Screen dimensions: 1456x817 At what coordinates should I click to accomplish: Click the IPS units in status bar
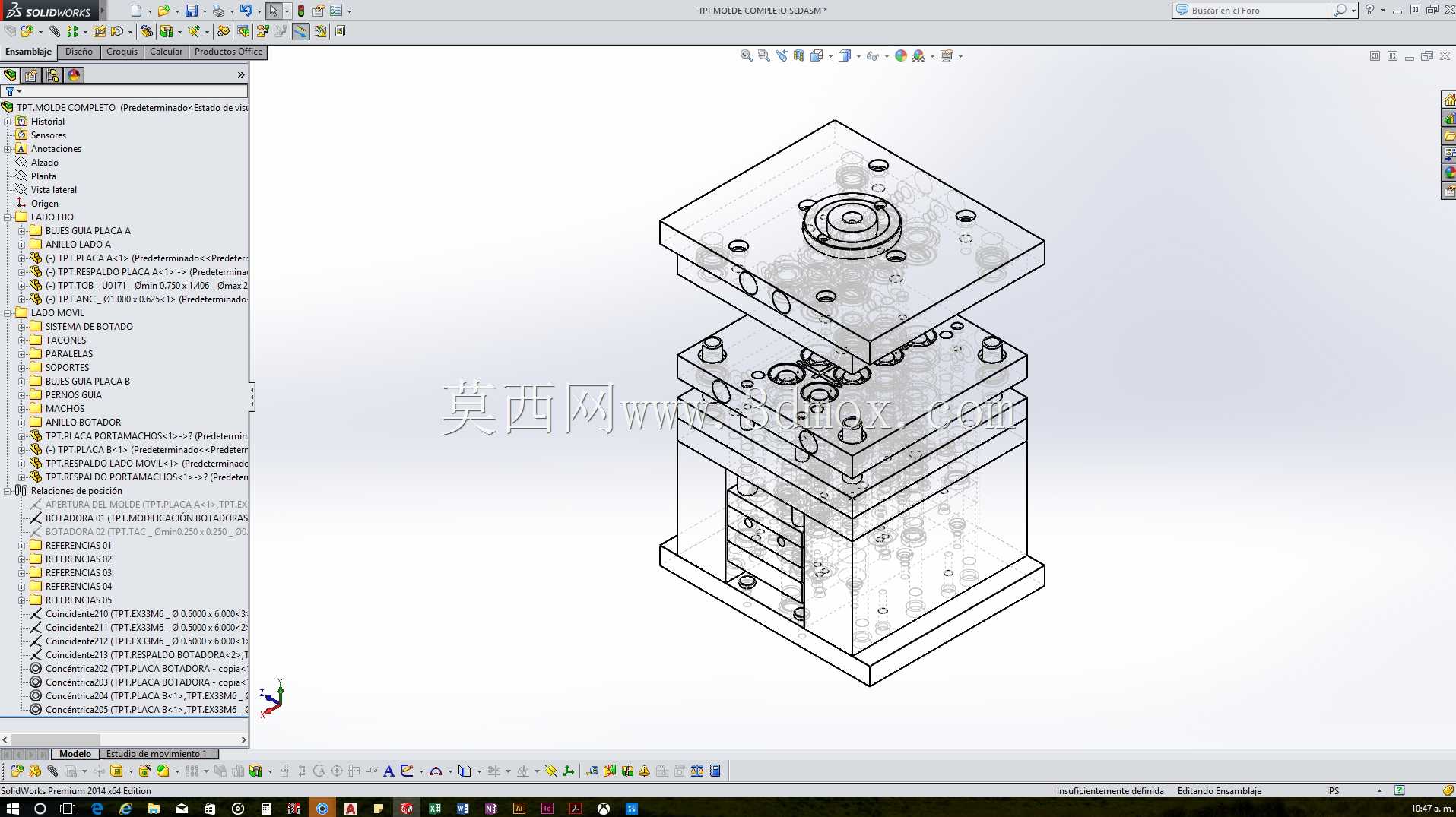(1332, 791)
